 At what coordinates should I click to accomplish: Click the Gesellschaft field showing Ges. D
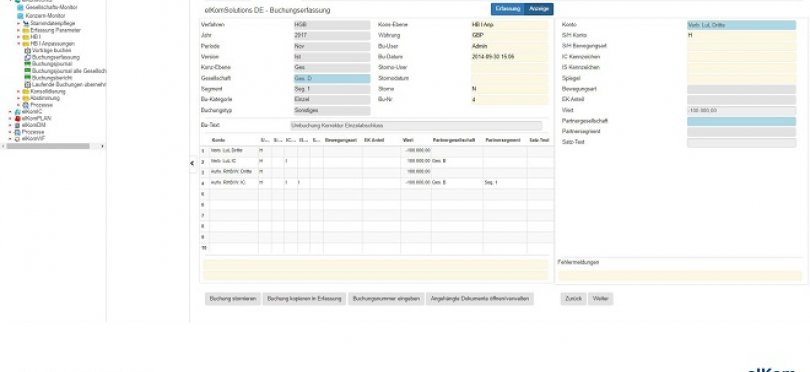click(x=332, y=79)
